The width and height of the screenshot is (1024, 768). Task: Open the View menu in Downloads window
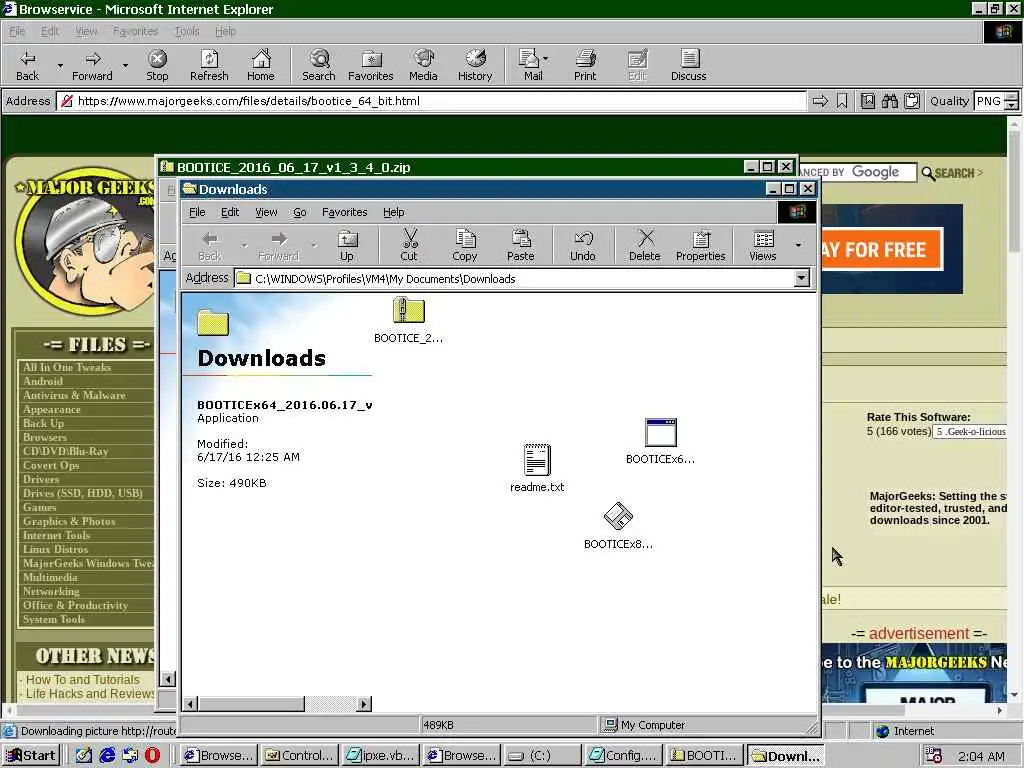[266, 212]
